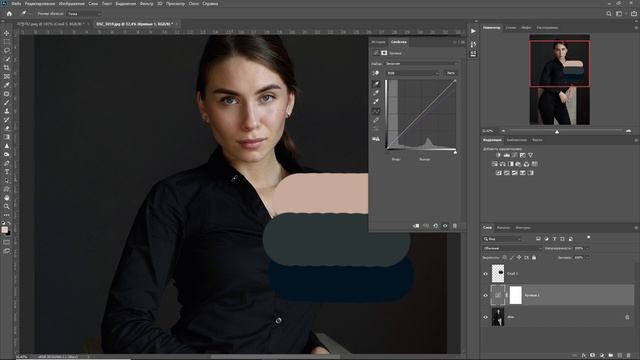Image resolution: width=640 pixels, height=360 pixels.
Task: Add a Hue/Saturation adjustment
Action: click(x=495, y=164)
